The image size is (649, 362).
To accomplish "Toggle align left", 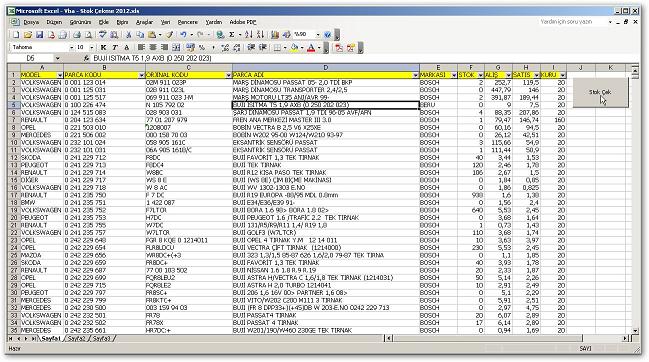I will tap(141, 48).
